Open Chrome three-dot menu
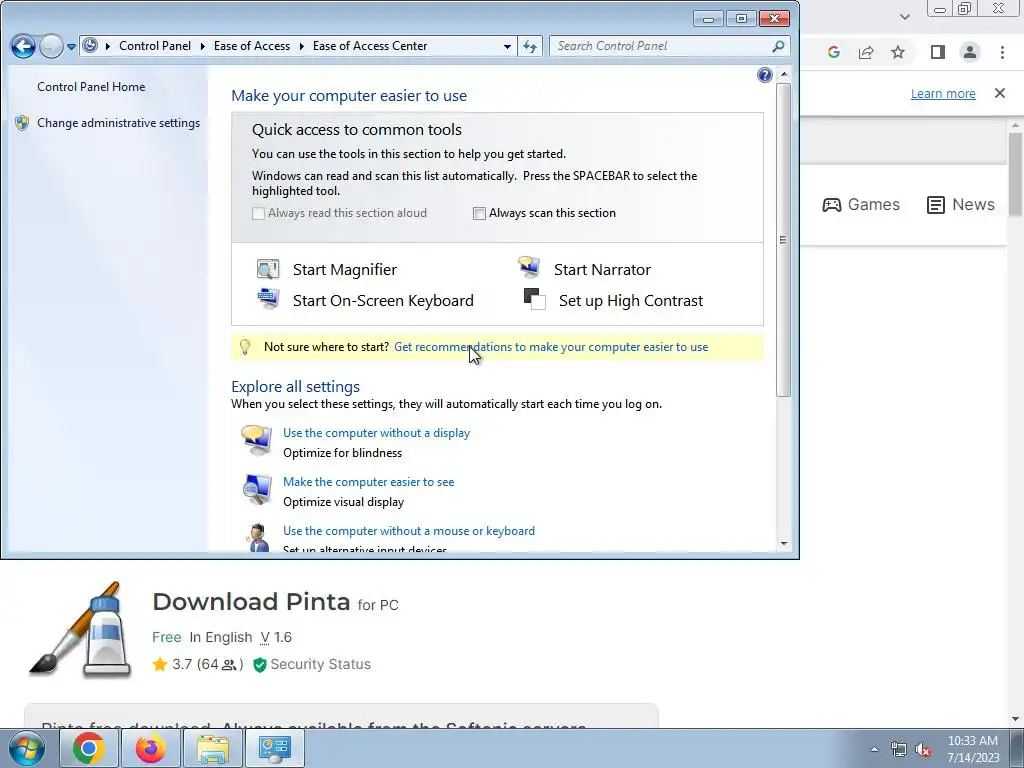1024x768 pixels. (x=1002, y=52)
